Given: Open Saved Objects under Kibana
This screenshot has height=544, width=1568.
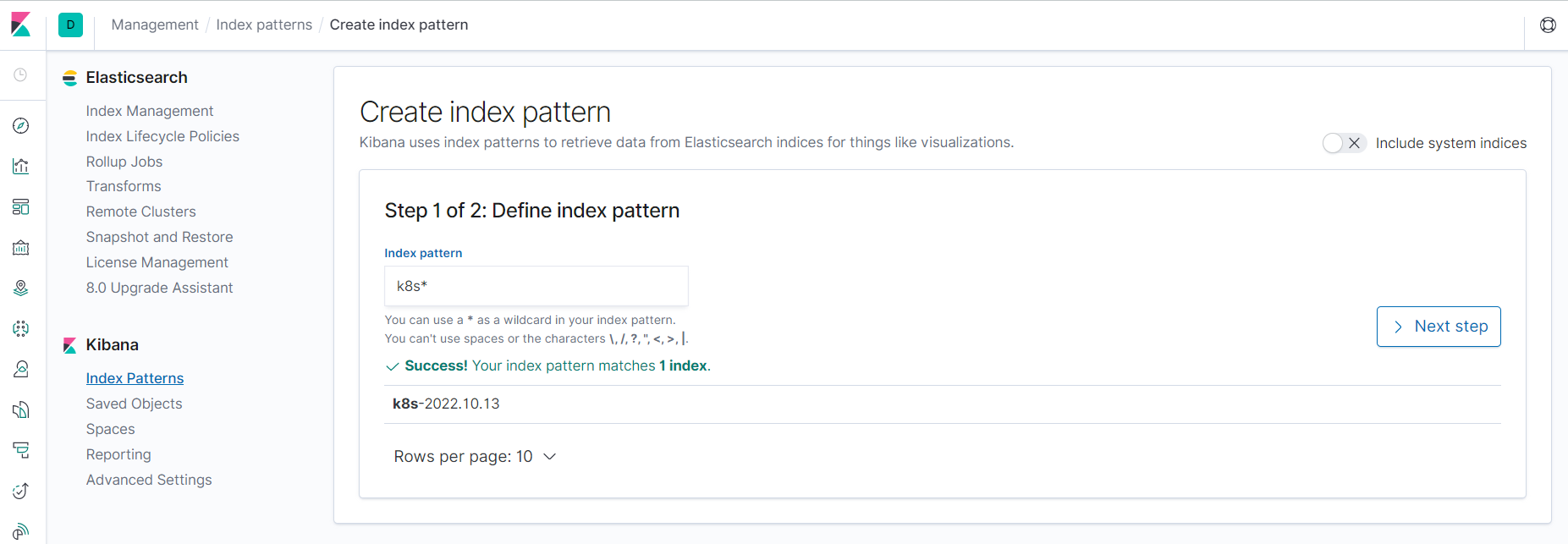Looking at the screenshot, I should (x=135, y=404).
